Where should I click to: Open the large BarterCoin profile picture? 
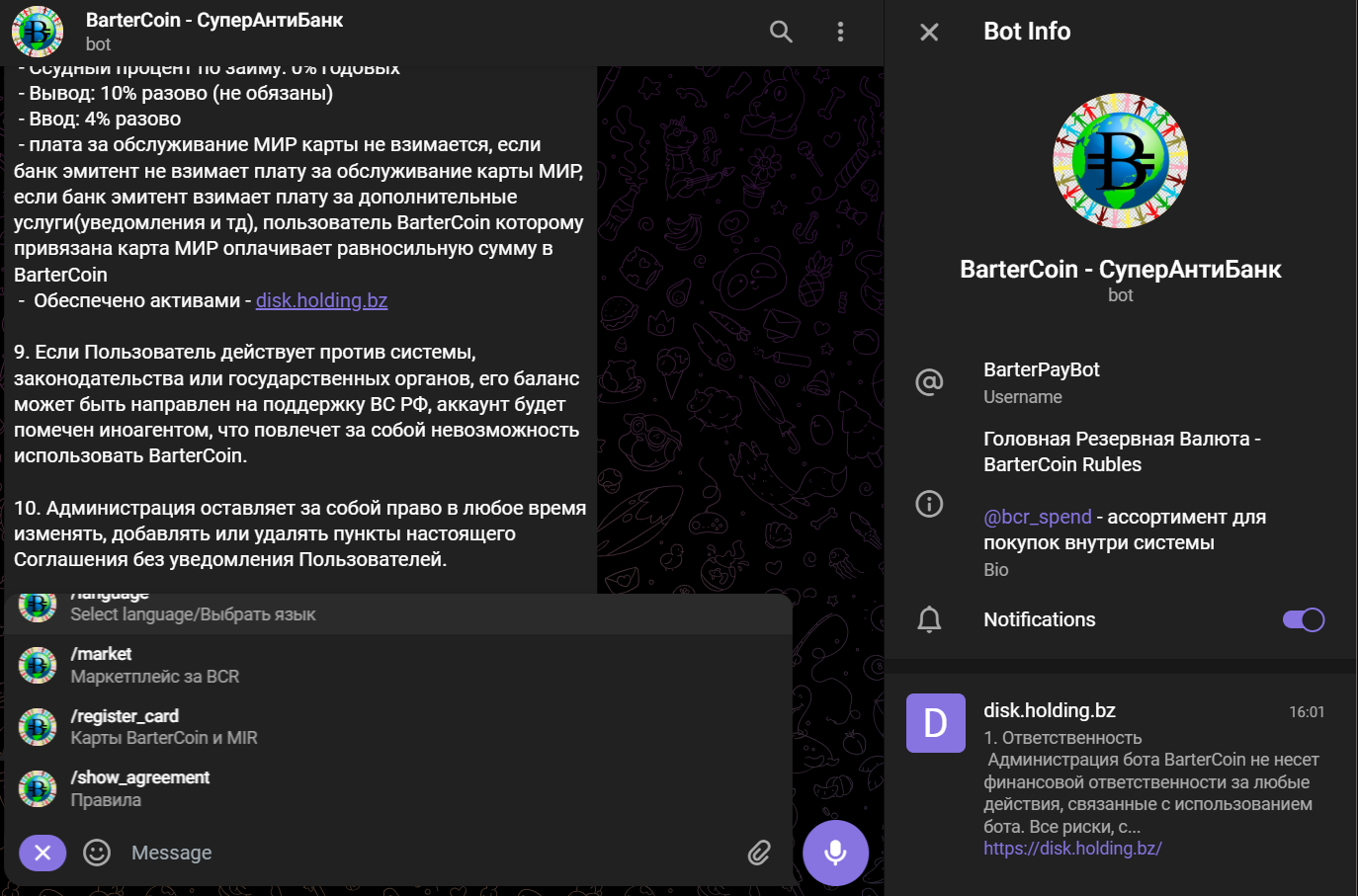coord(1120,160)
